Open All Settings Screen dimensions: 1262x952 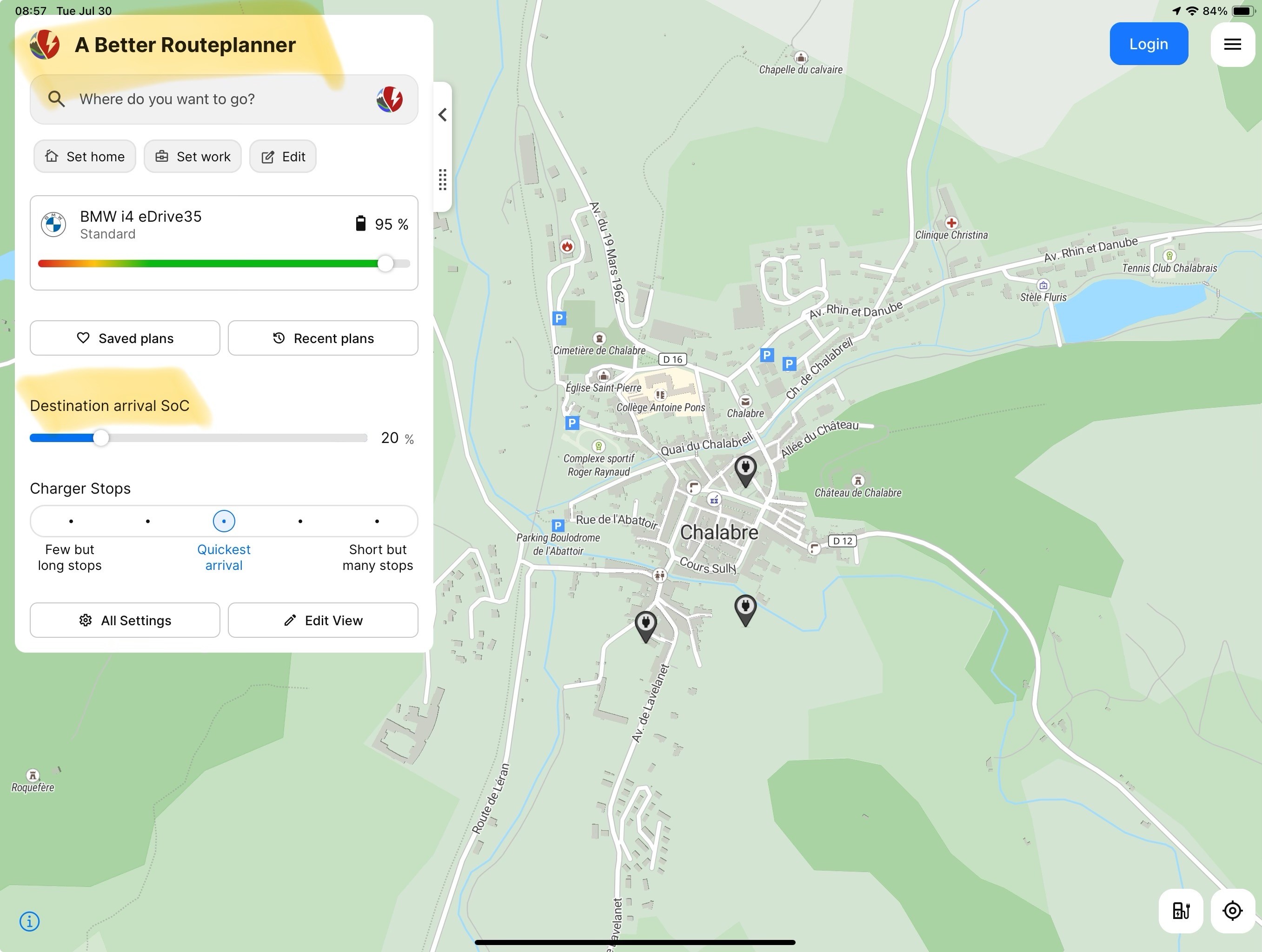pos(125,620)
